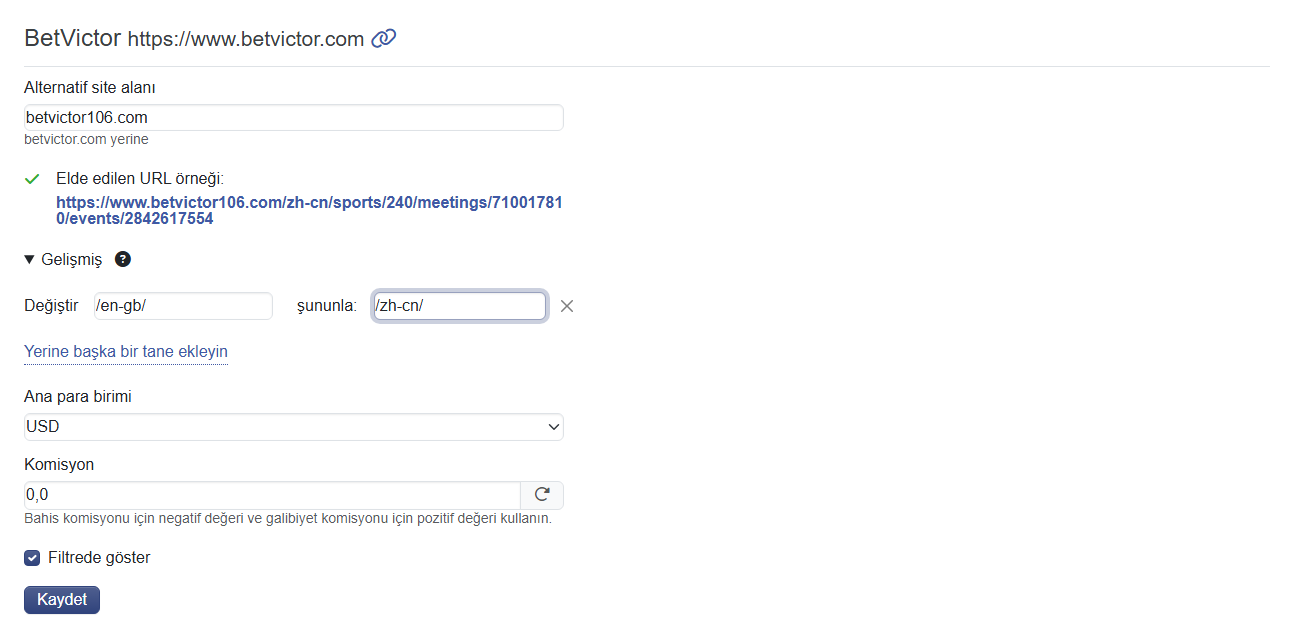Click the Yerine başka bir tane ekleyin link
Viewport: 1294px width, 638px height.
pos(126,352)
